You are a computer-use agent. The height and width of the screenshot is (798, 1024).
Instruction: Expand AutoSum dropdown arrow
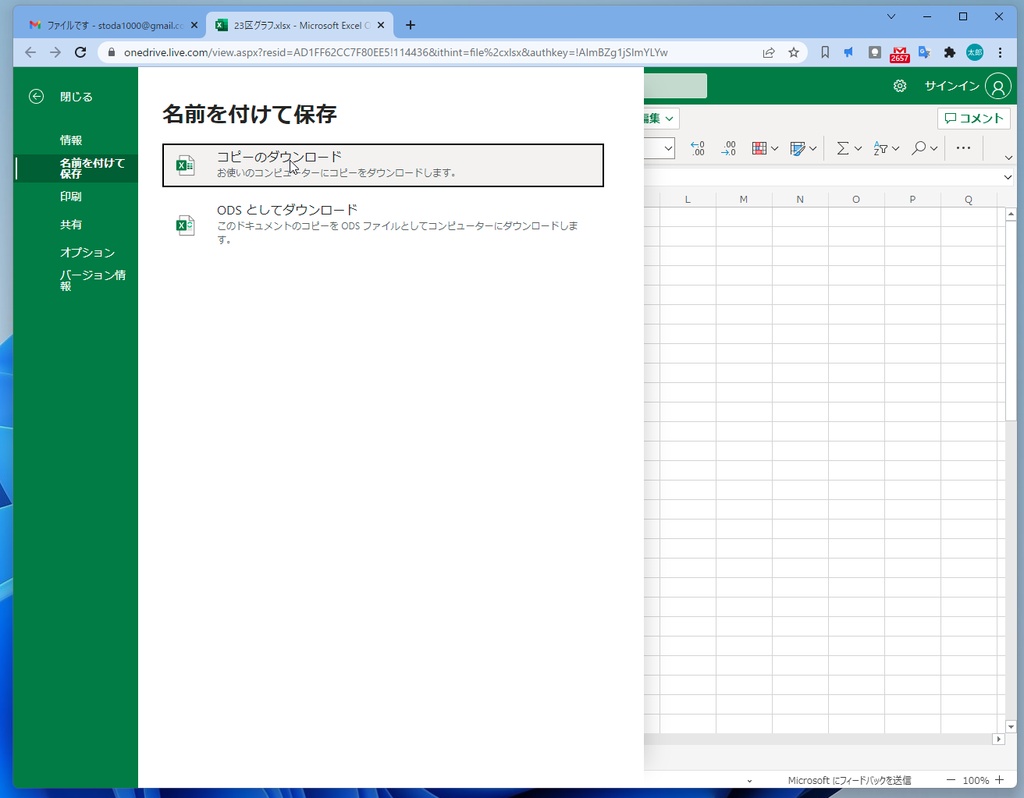tap(858, 149)
